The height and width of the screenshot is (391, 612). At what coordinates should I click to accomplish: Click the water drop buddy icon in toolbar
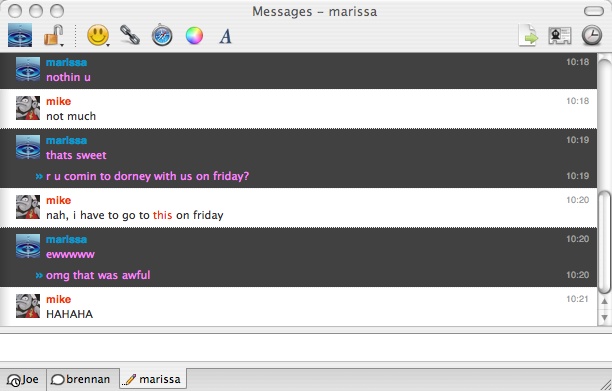tap(20, 35)
